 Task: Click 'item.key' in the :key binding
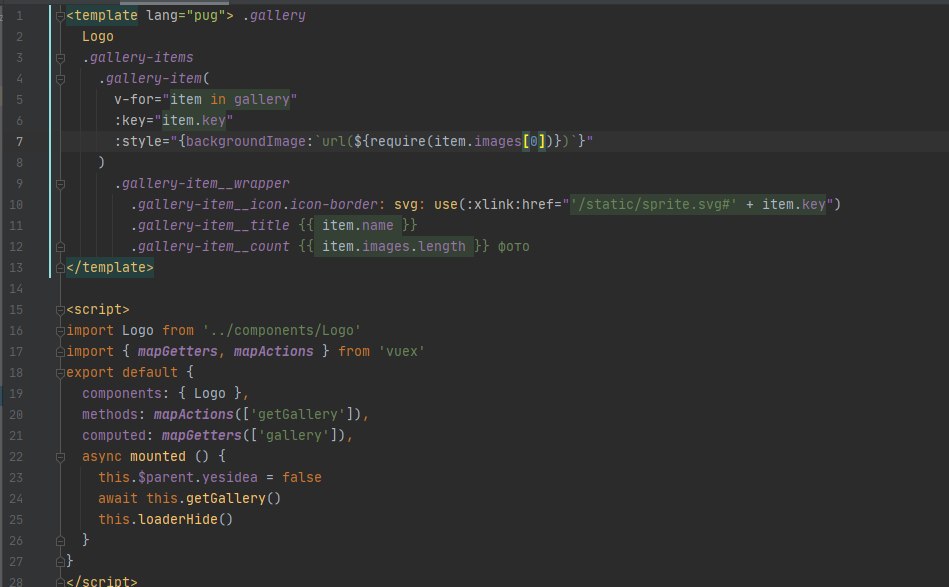[x=194, y=120]
